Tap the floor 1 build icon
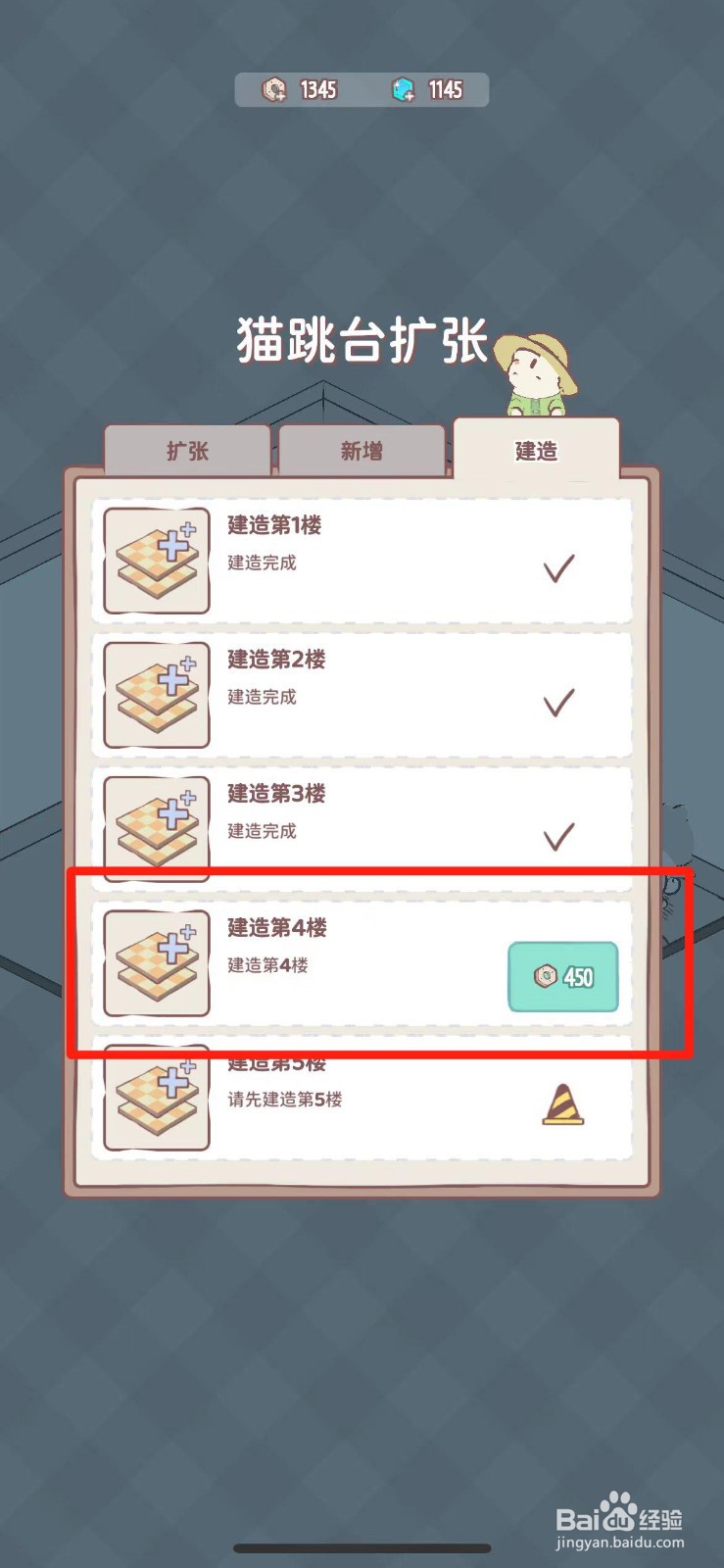This screenshot has height=1568, width=724. 157,562
